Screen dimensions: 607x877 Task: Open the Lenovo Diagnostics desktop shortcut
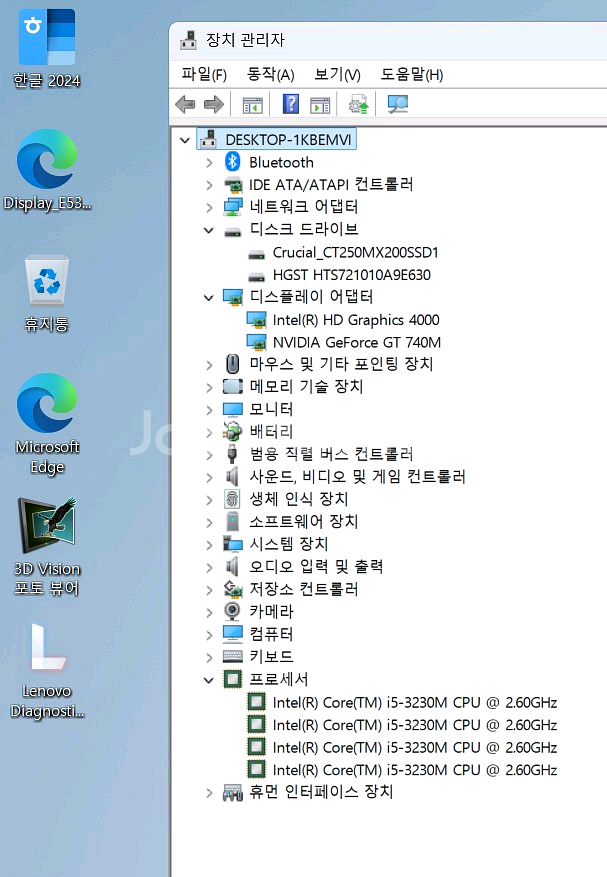(x=47, y=670)
